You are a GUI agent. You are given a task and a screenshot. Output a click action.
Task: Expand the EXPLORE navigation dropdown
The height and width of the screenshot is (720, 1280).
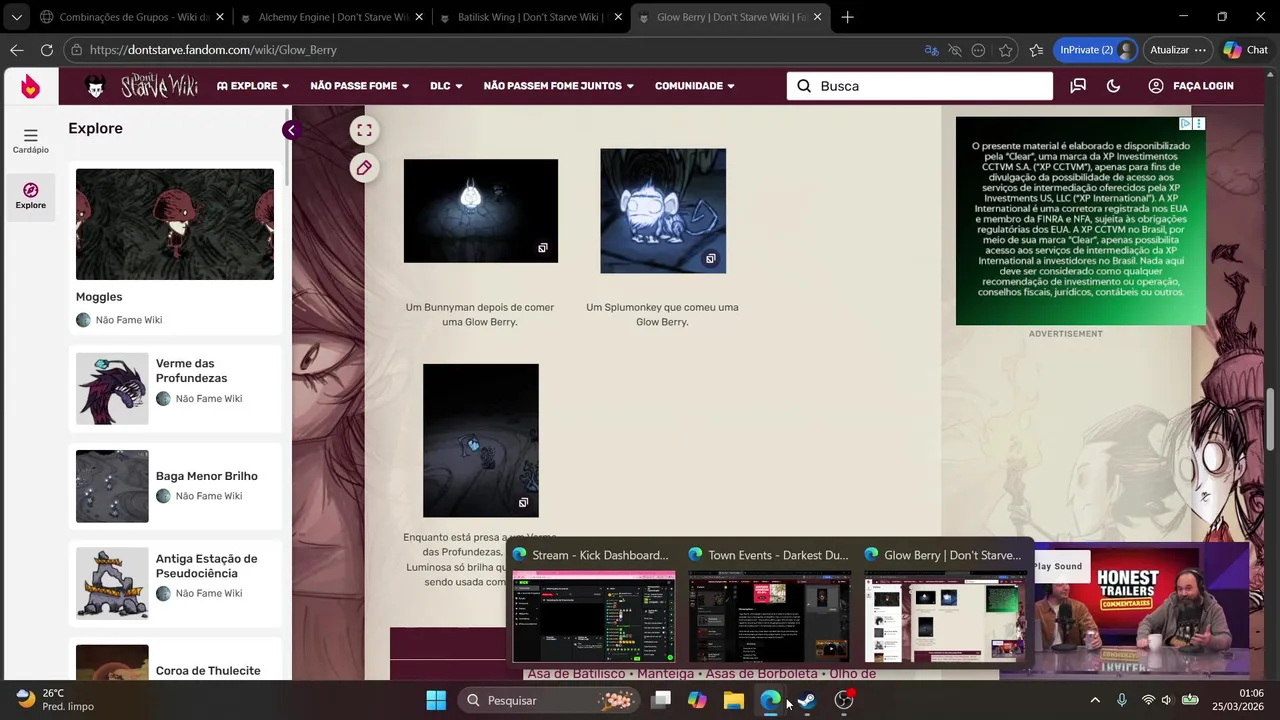[253, 86]
